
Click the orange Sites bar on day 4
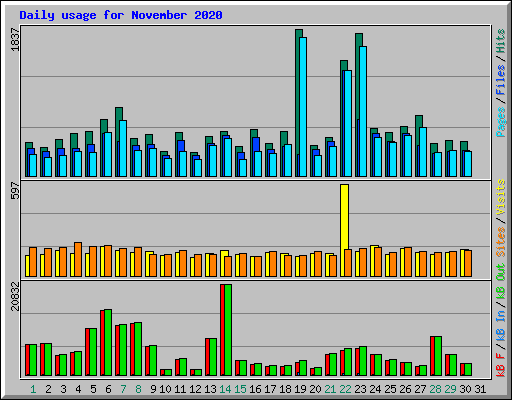pyautogui.click(x=78, y=259)
